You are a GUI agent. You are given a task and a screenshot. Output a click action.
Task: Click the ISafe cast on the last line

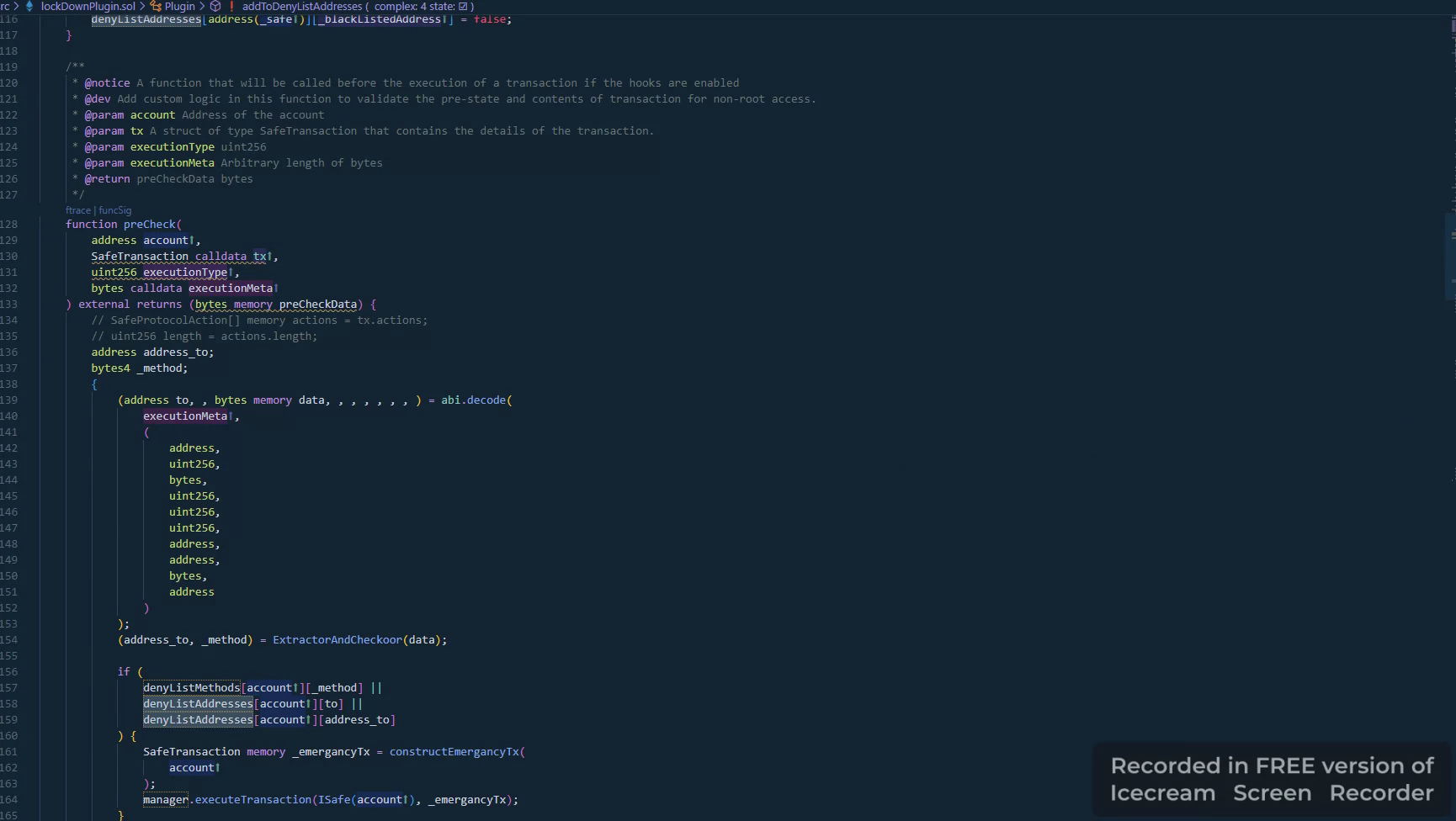pyautogui.click(x=334, y=800)
